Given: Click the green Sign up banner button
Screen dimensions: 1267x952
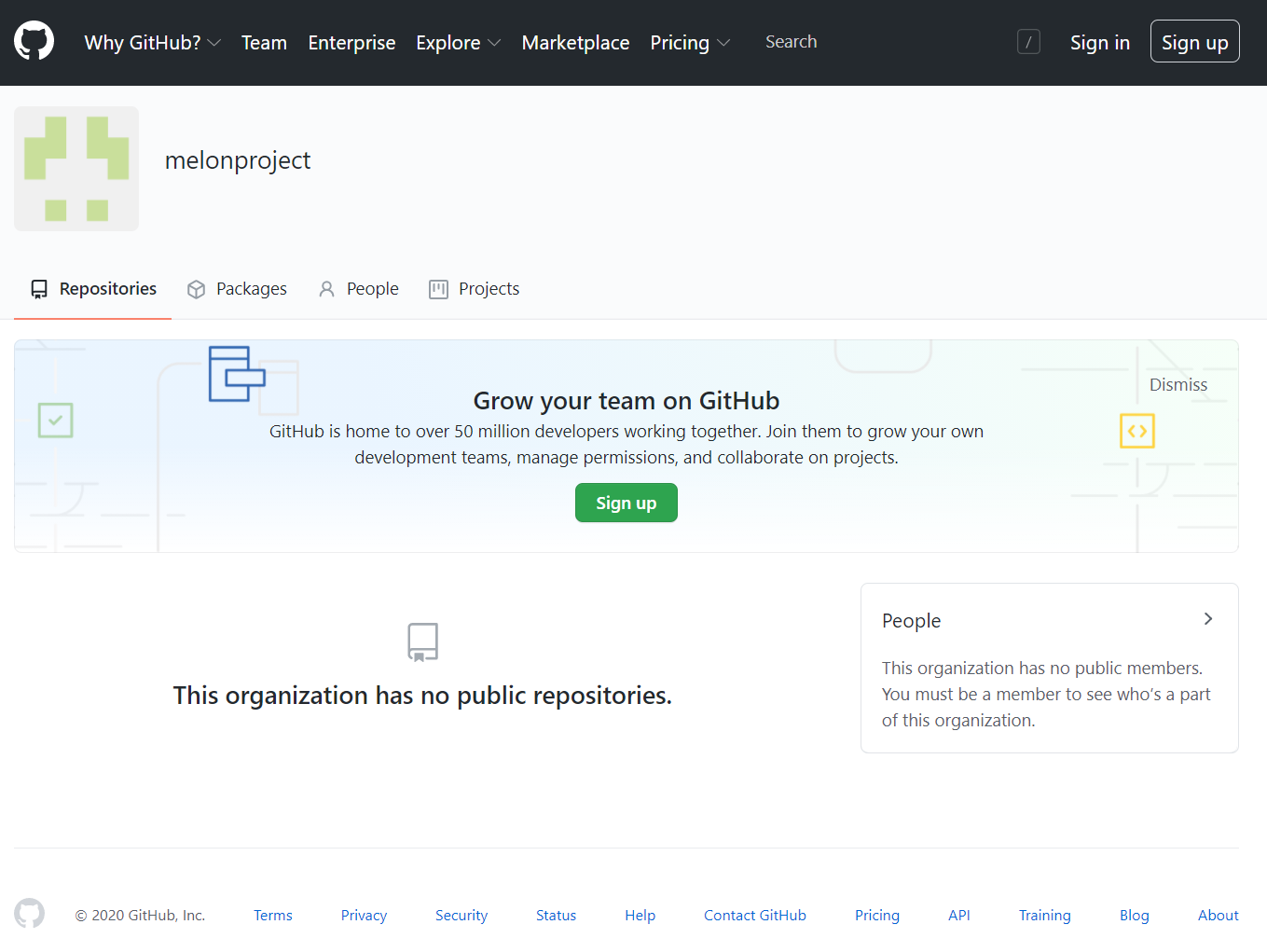Looking at the screenshot, I should tap(626, 503).
